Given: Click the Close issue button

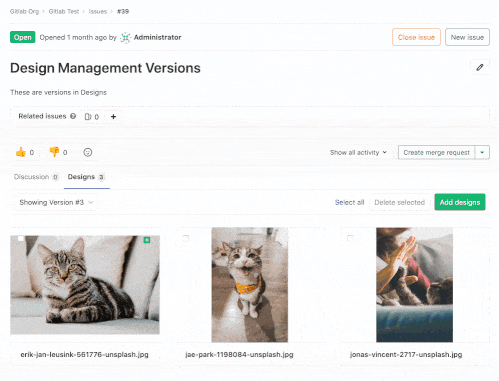Looking at the screenshot, I should (416, 37).
